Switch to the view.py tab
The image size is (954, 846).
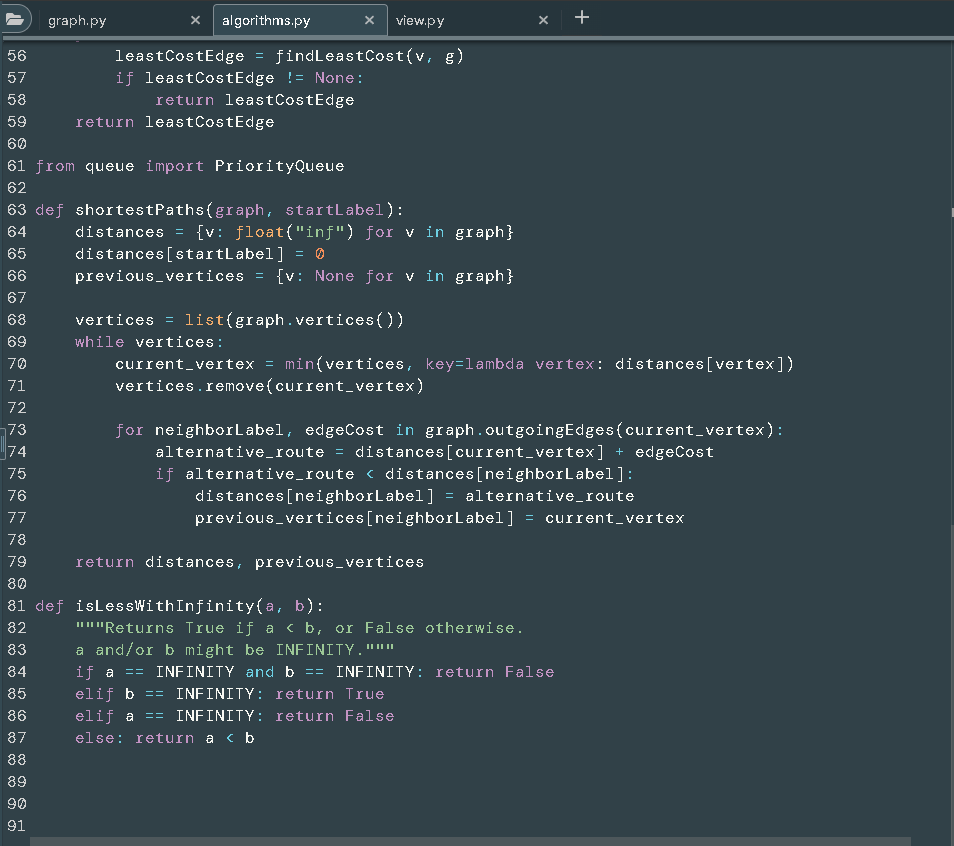pyautogui.click(x=420, y=21)
